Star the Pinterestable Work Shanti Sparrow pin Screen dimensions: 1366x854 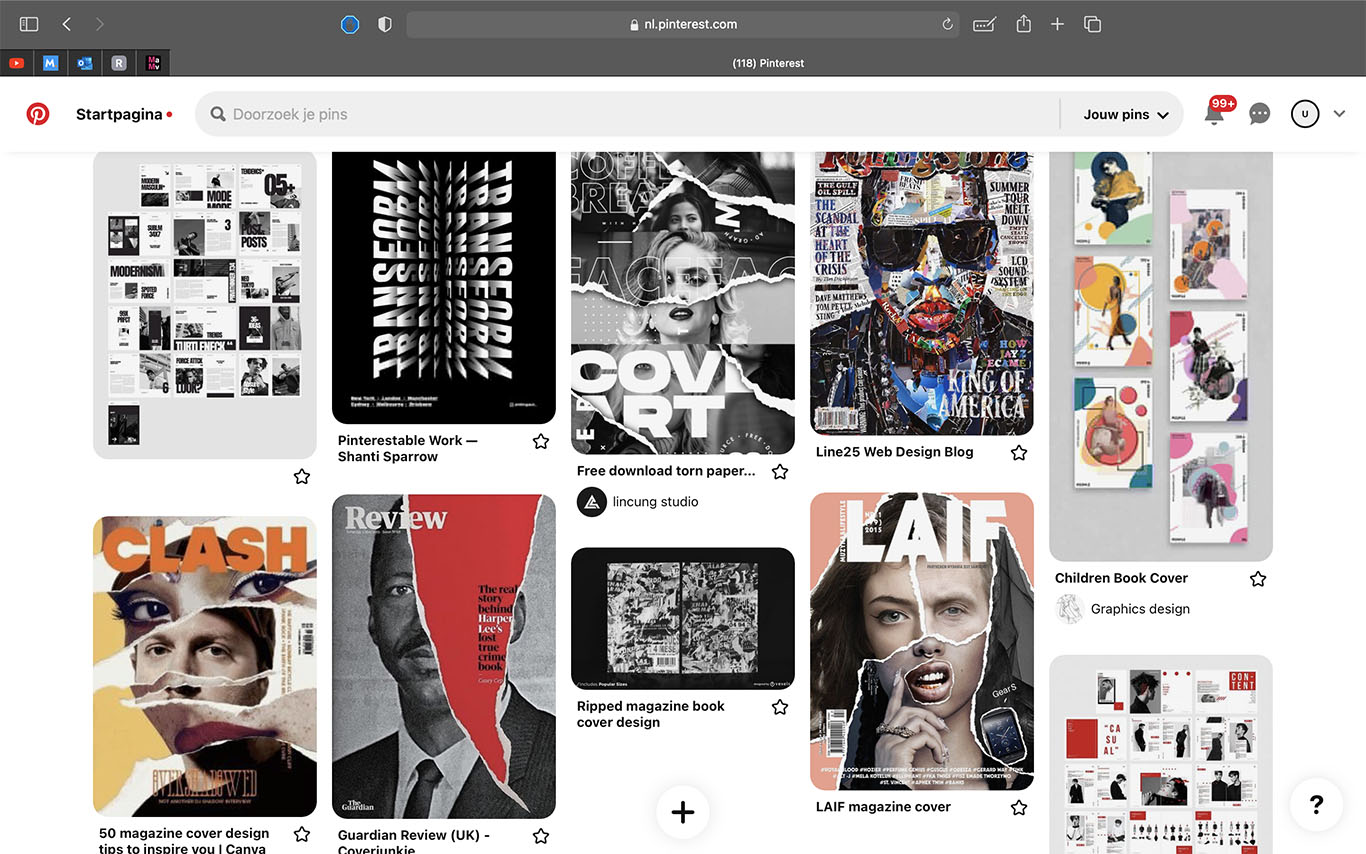pyautogui.click(x=541, y=441)
